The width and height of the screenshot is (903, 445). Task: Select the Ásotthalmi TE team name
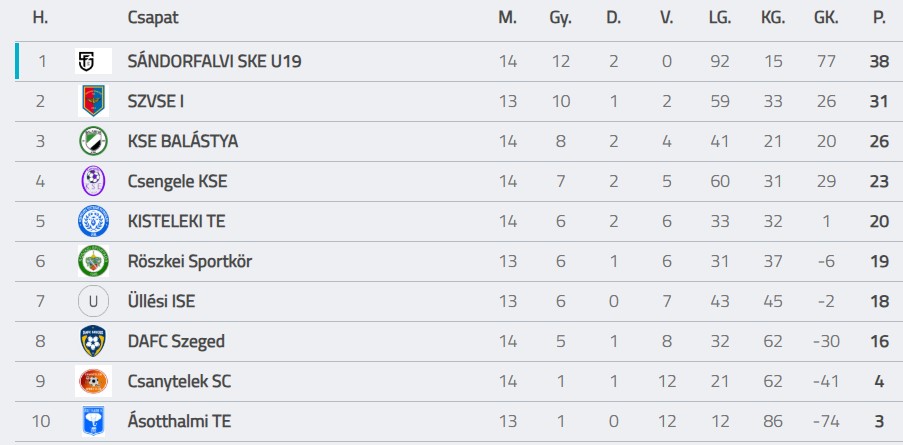179,421
